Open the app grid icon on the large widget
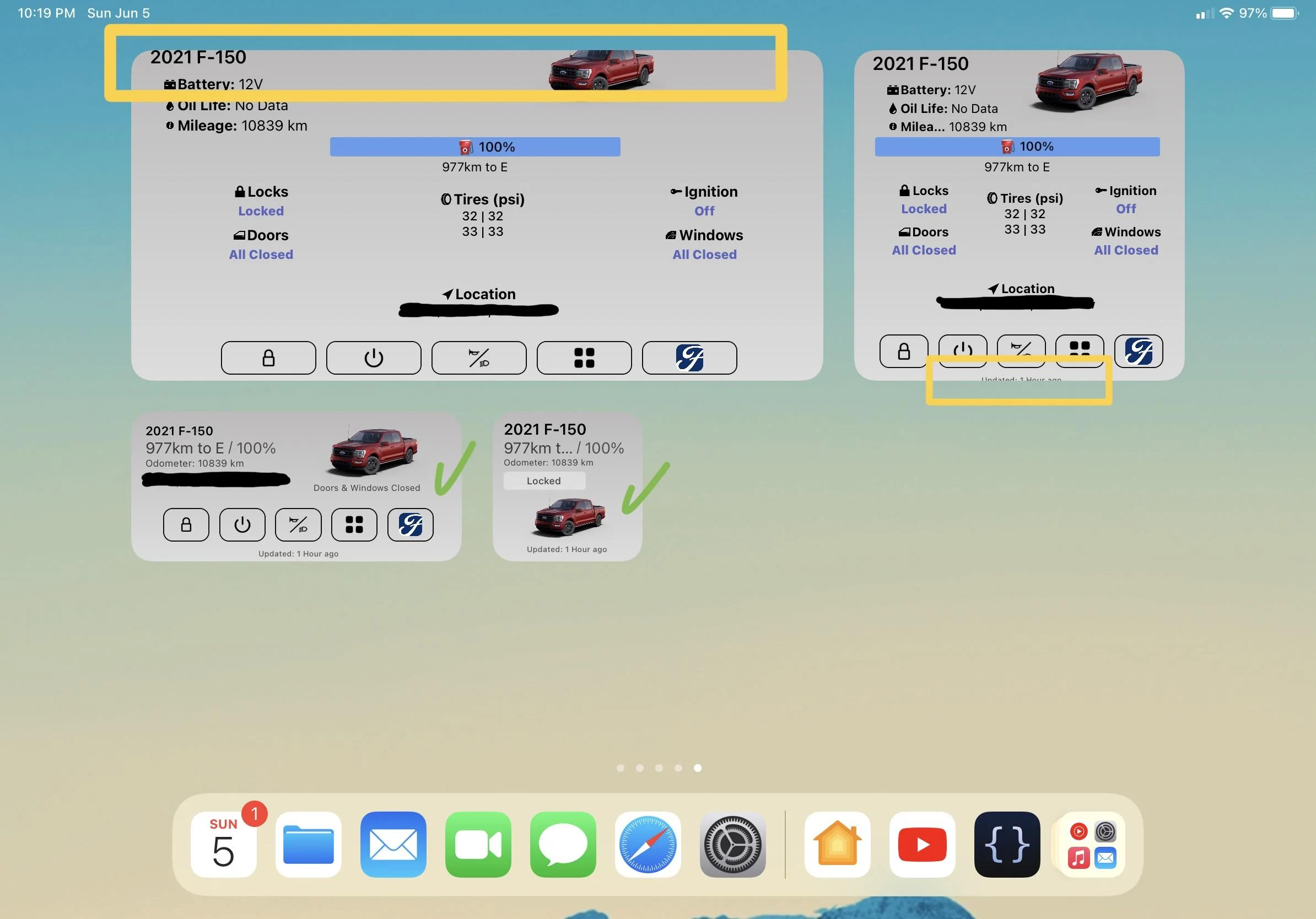 pos(584,357)
